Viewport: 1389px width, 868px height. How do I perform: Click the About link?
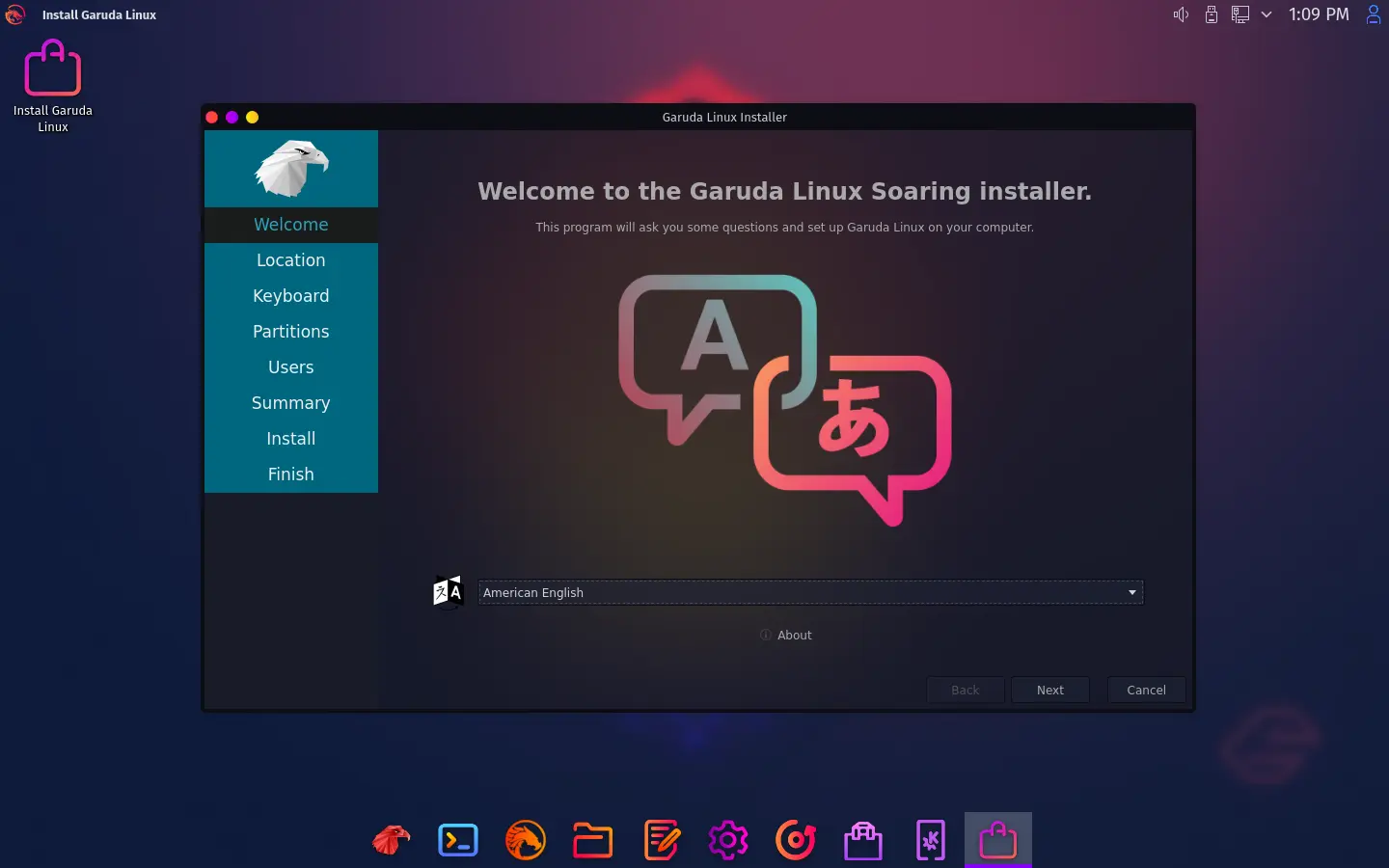(x=786, y=635)
